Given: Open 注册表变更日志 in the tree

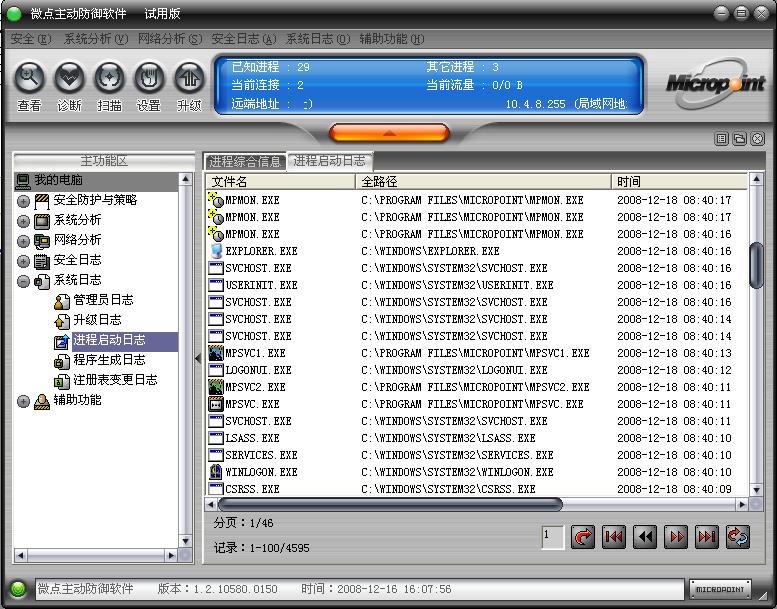Looking at the screenshot, I should point(115,380).
